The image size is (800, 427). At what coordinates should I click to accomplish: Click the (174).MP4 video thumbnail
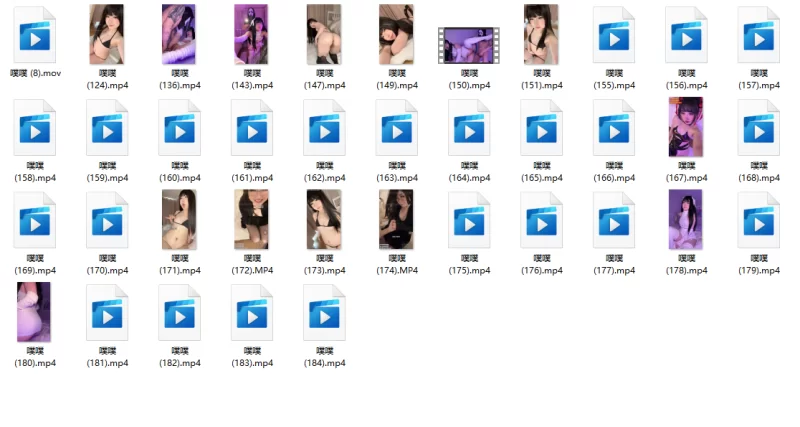click(396, 219)
